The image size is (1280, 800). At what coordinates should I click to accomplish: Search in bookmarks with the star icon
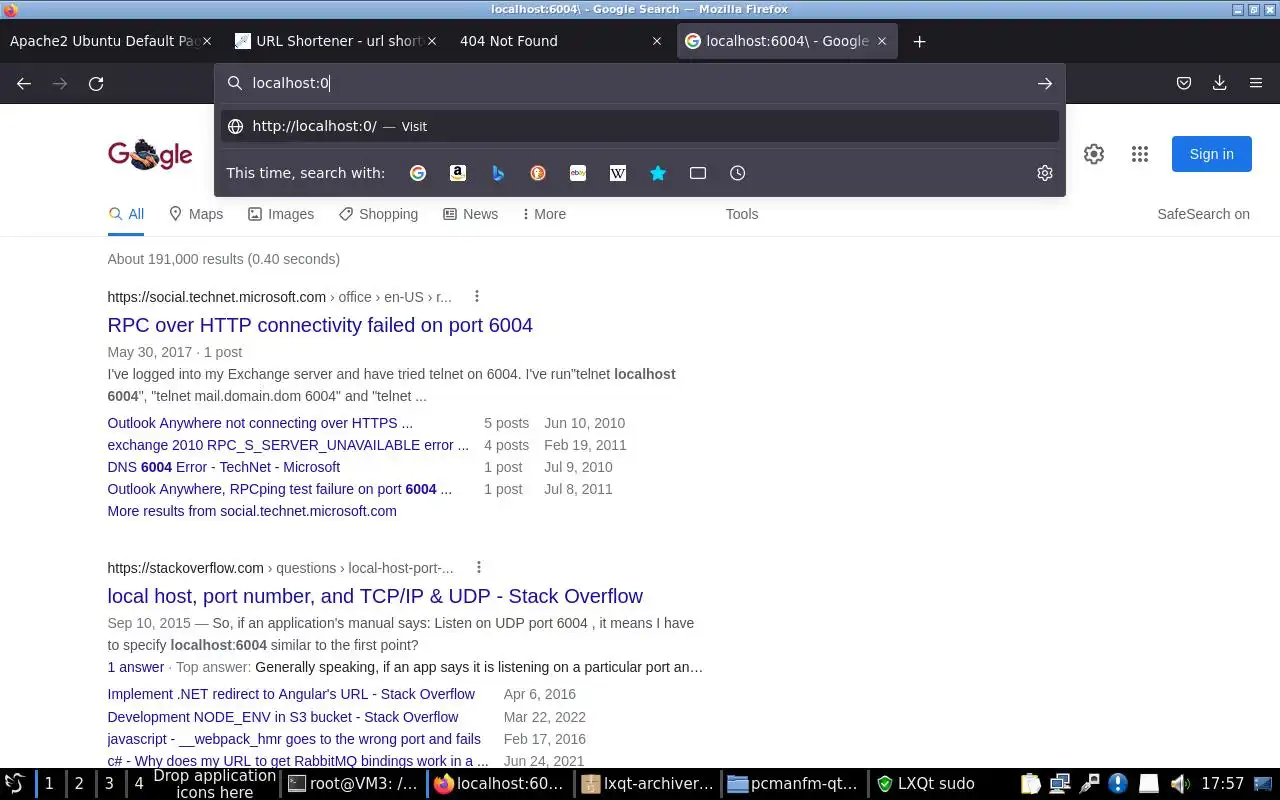(658, 173)
